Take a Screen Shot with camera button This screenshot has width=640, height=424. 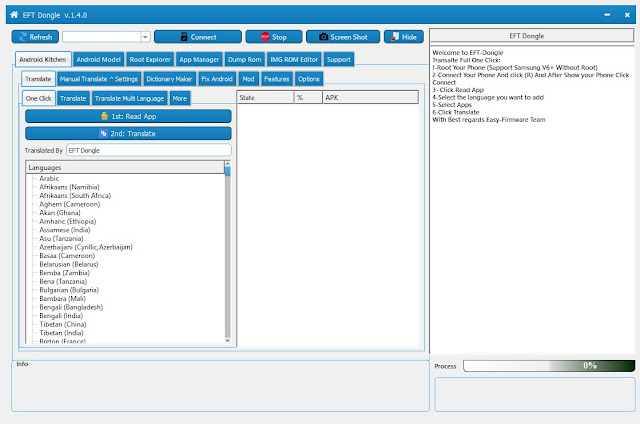(x=343, y=37)
